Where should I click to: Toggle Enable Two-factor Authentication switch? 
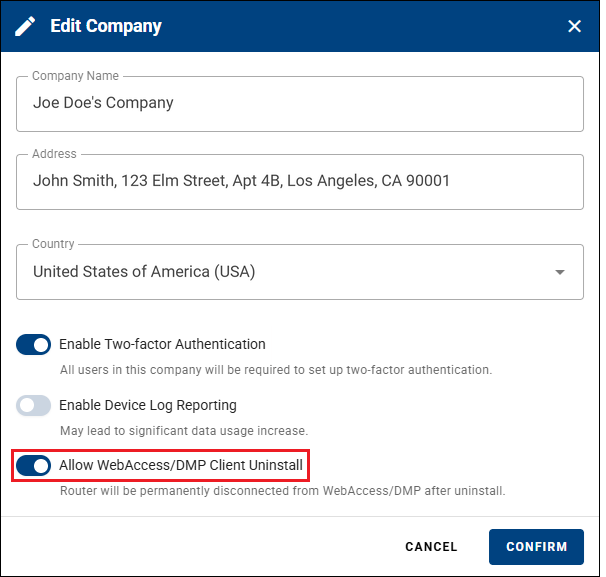(x=33, y=344)
